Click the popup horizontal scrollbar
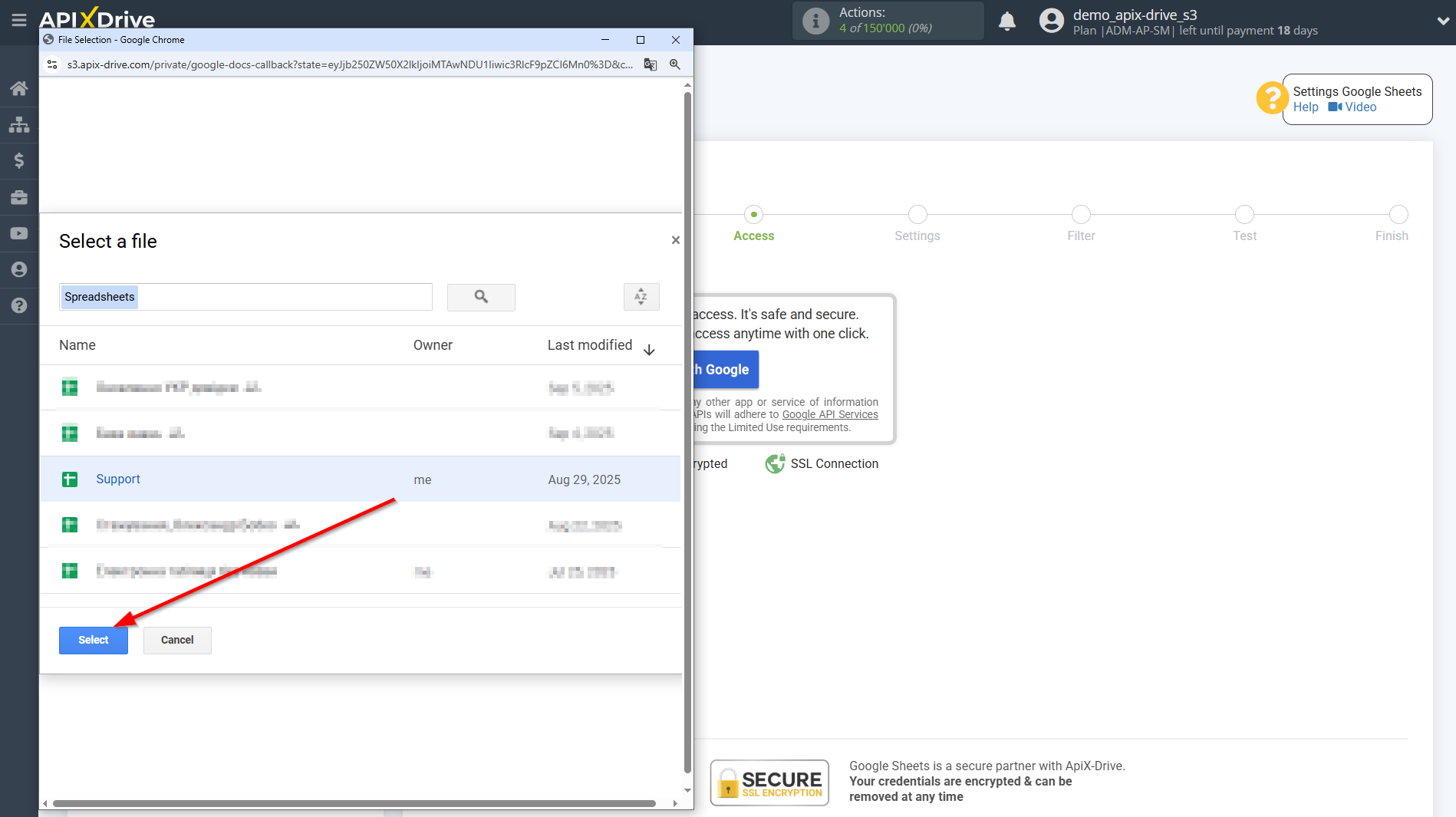Screen dimensions: 1456x817 (x=354, y=803)
